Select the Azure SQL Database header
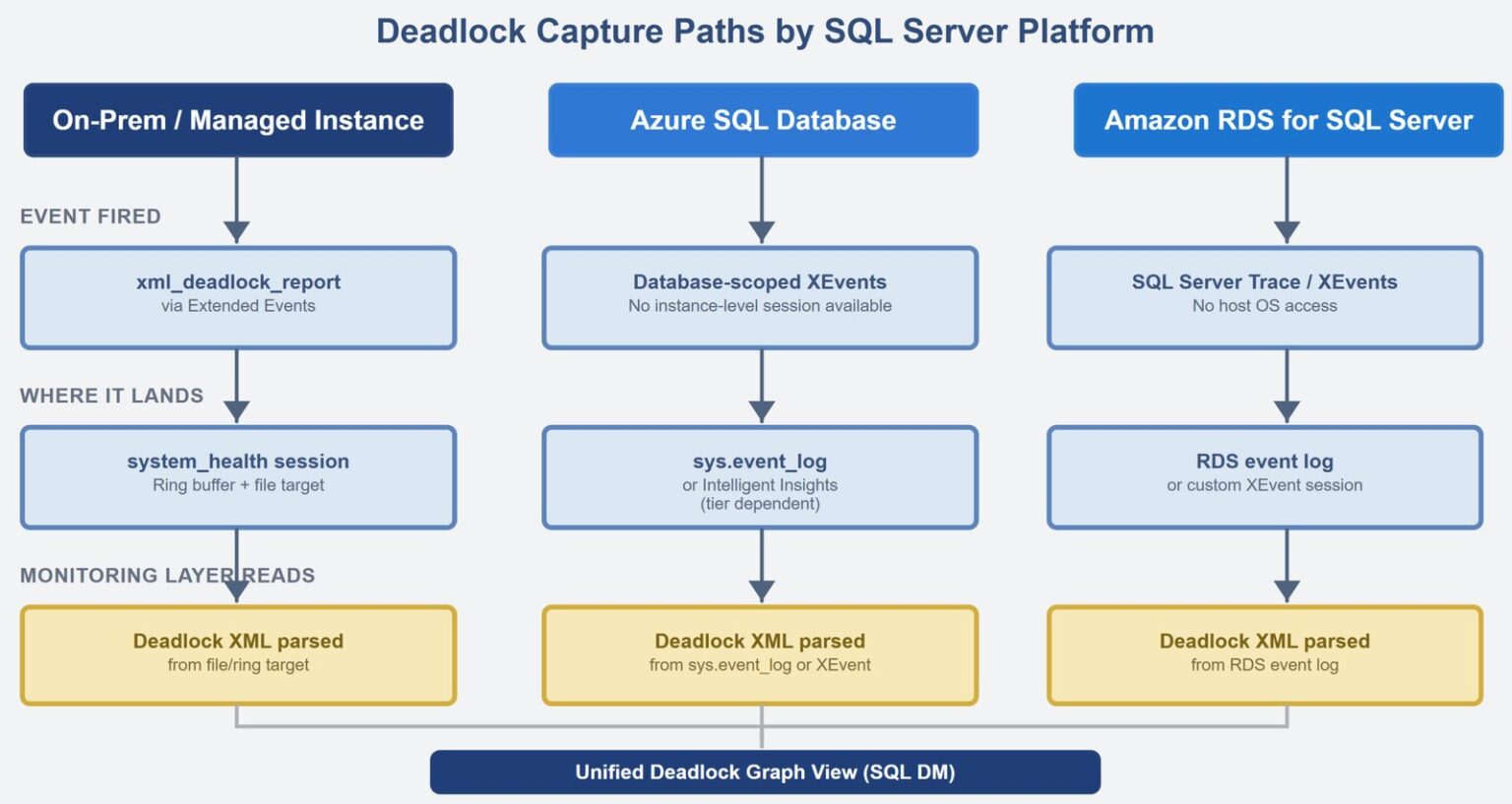1512x804 pixels. (762, 120)
